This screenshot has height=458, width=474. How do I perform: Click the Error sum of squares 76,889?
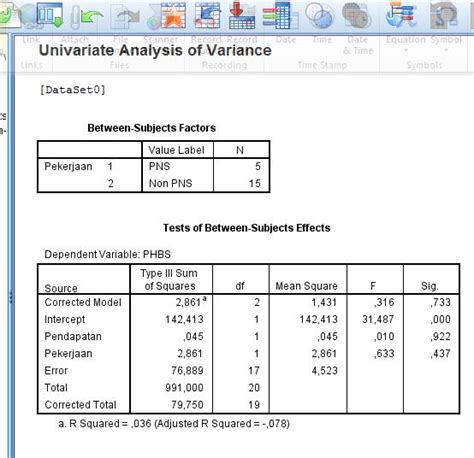(187, 371)
